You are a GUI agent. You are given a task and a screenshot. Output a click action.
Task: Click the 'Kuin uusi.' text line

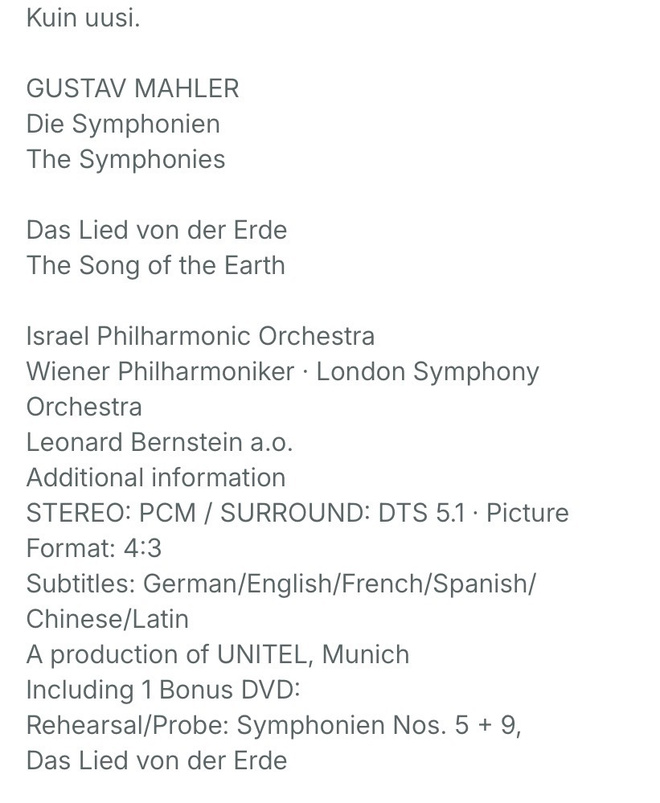point(83,18)
